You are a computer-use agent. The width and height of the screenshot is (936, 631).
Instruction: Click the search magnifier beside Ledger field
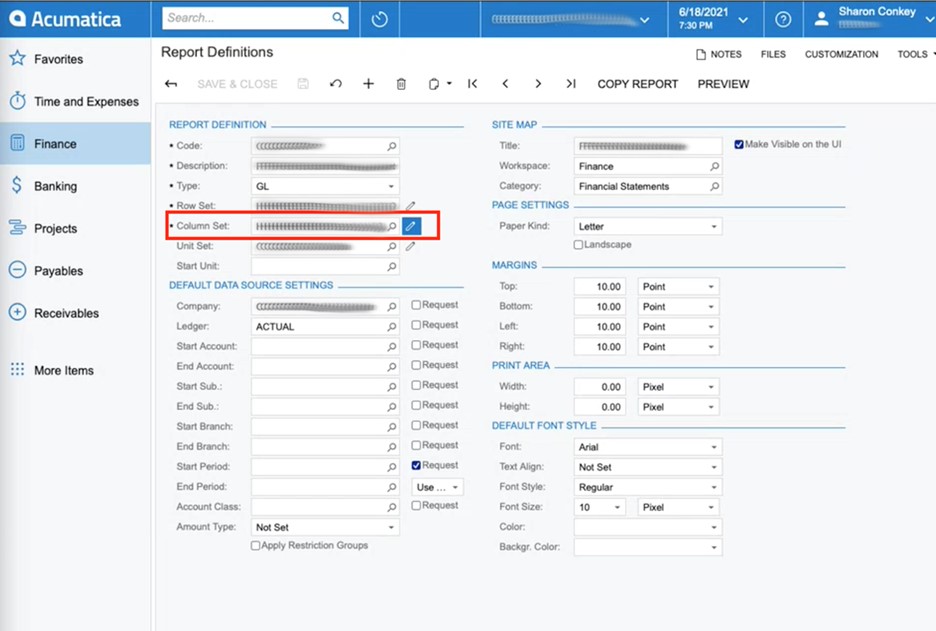(391, 327)
